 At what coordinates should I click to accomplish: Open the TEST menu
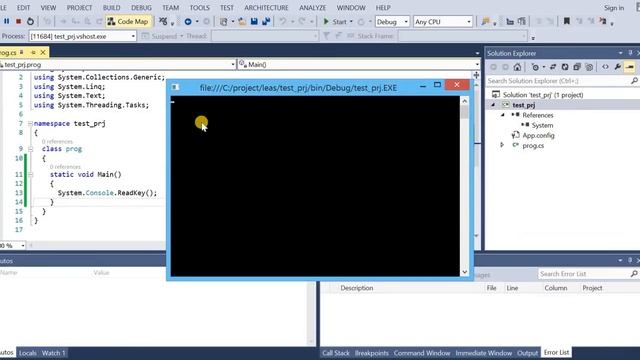tap(227, 8)
